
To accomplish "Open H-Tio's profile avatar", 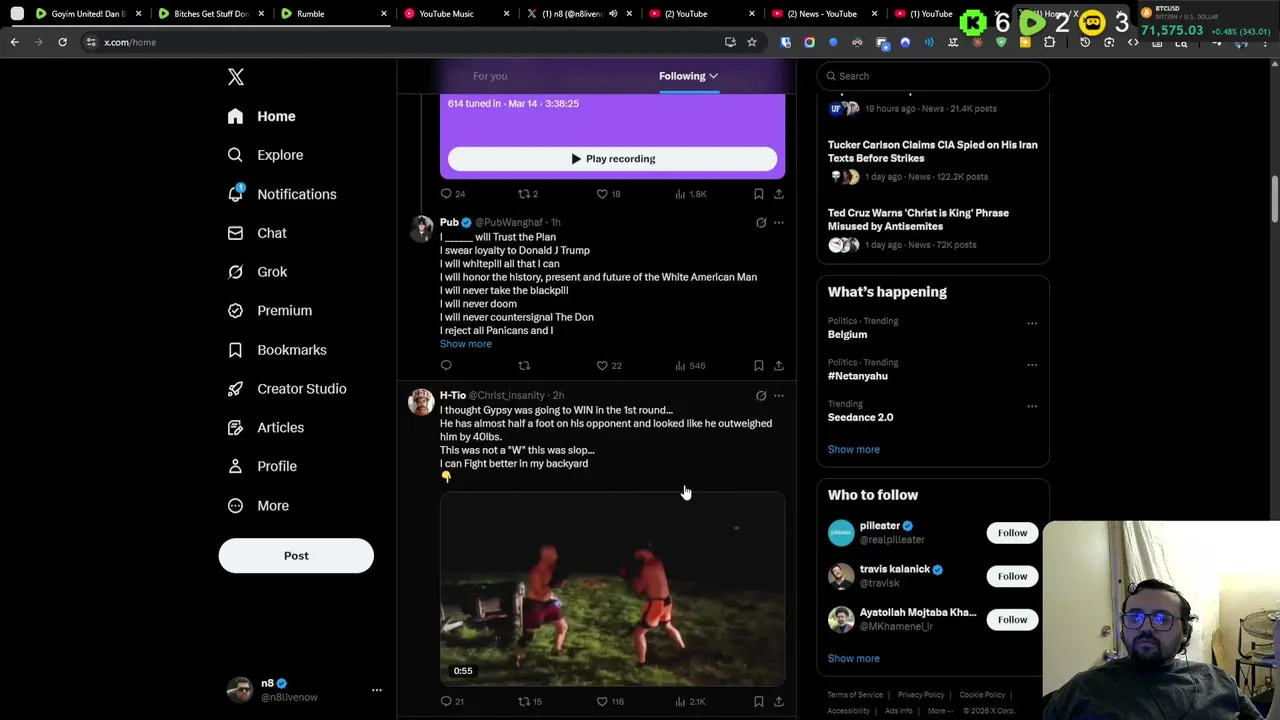I will click(421, 402).
